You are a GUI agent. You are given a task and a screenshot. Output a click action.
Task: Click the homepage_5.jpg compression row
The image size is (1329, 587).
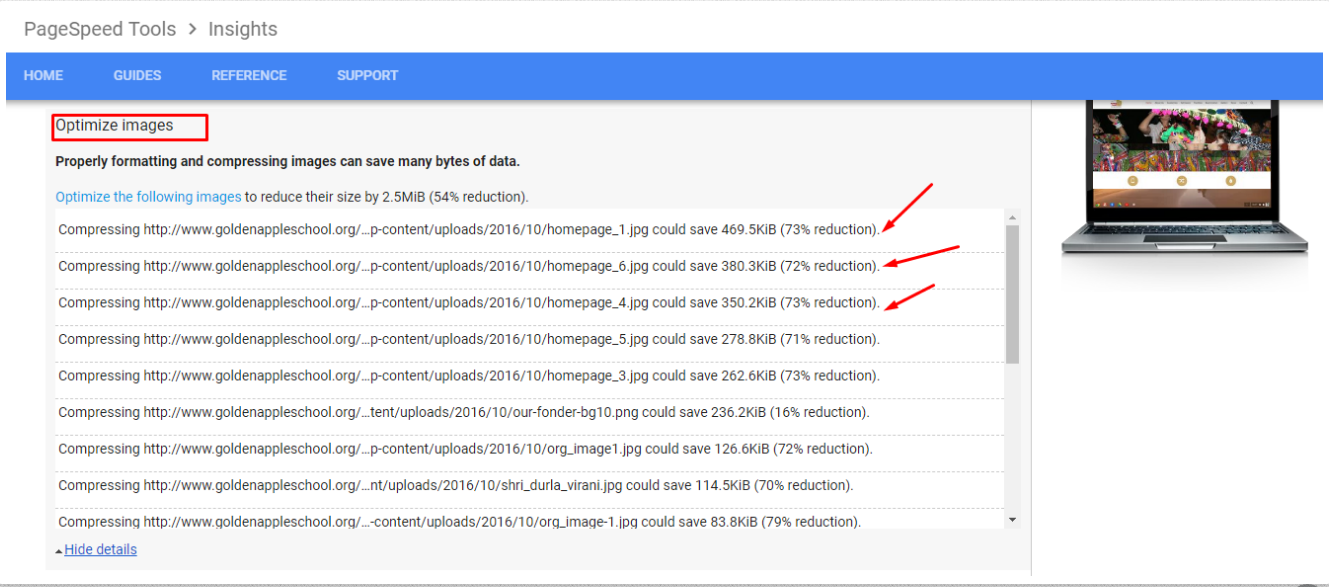[468, 339]
